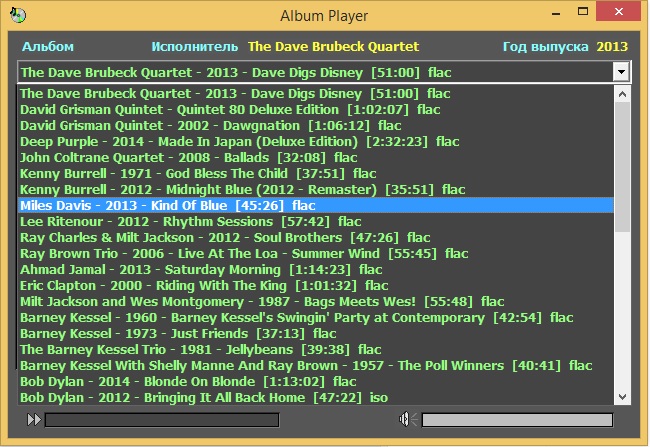Screen dimensions: 650x447
Task: Click the Исполнитель label
Action: 195,47
